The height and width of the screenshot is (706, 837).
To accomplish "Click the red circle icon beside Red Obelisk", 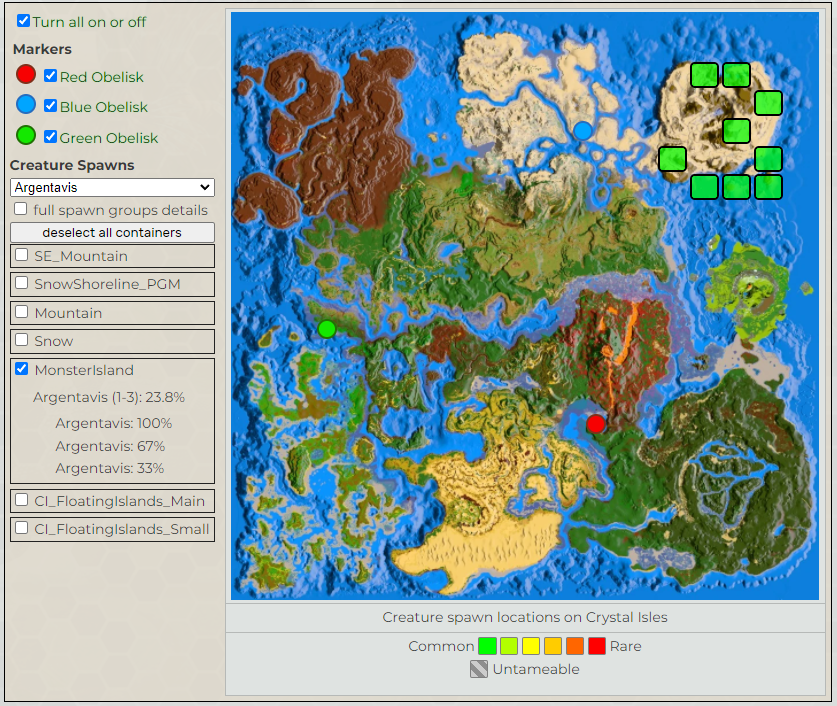I will coord(26,74).
